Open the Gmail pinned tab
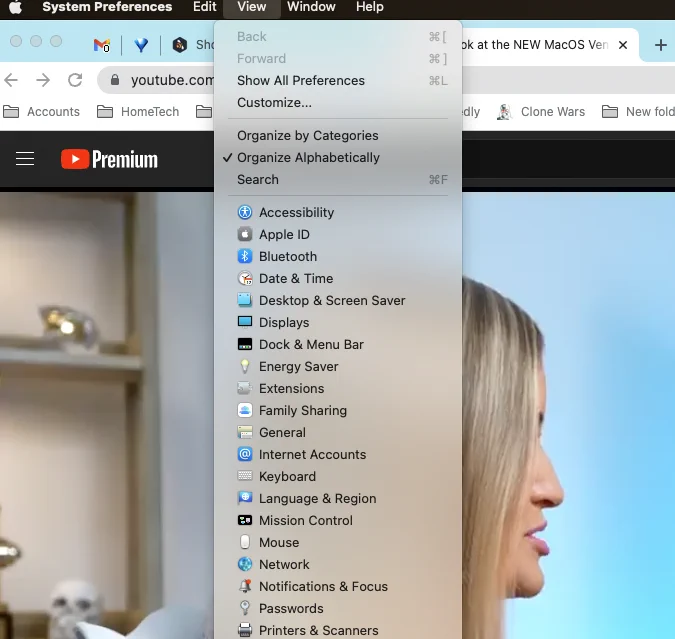Screen dimensions: 675x639 102,45
